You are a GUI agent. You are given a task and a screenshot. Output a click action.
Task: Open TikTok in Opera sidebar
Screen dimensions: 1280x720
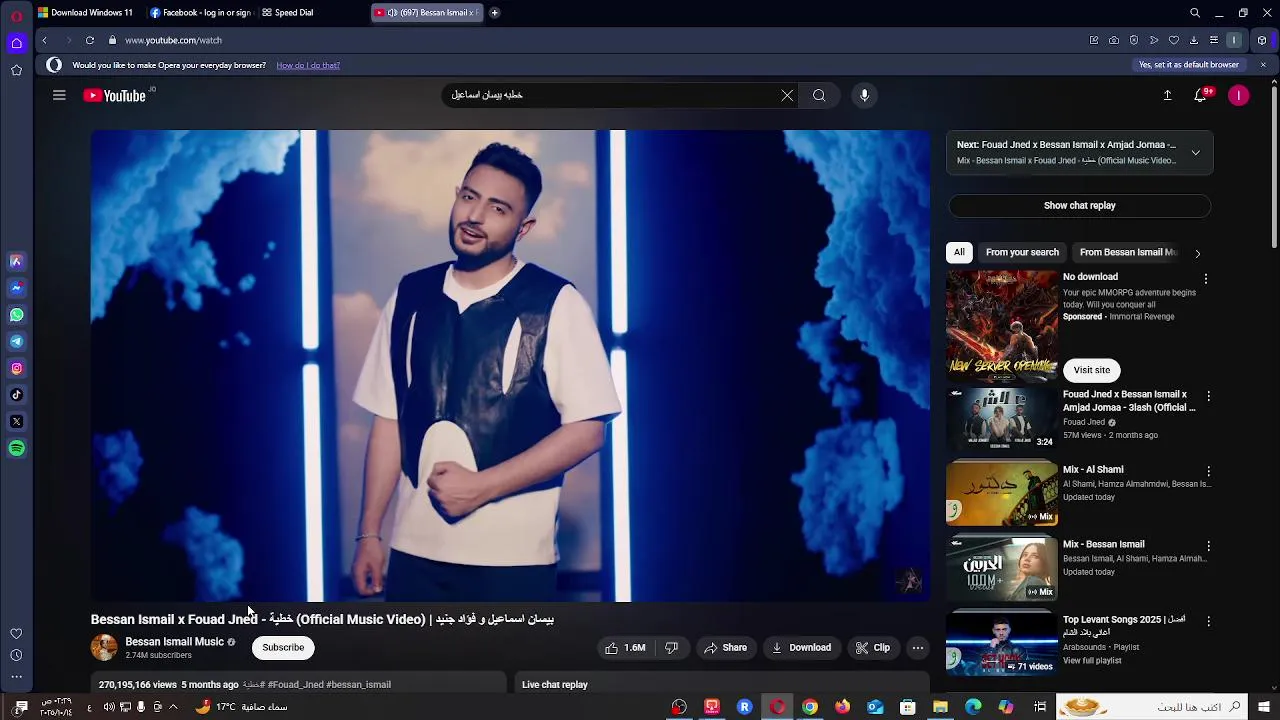(16, 395)
